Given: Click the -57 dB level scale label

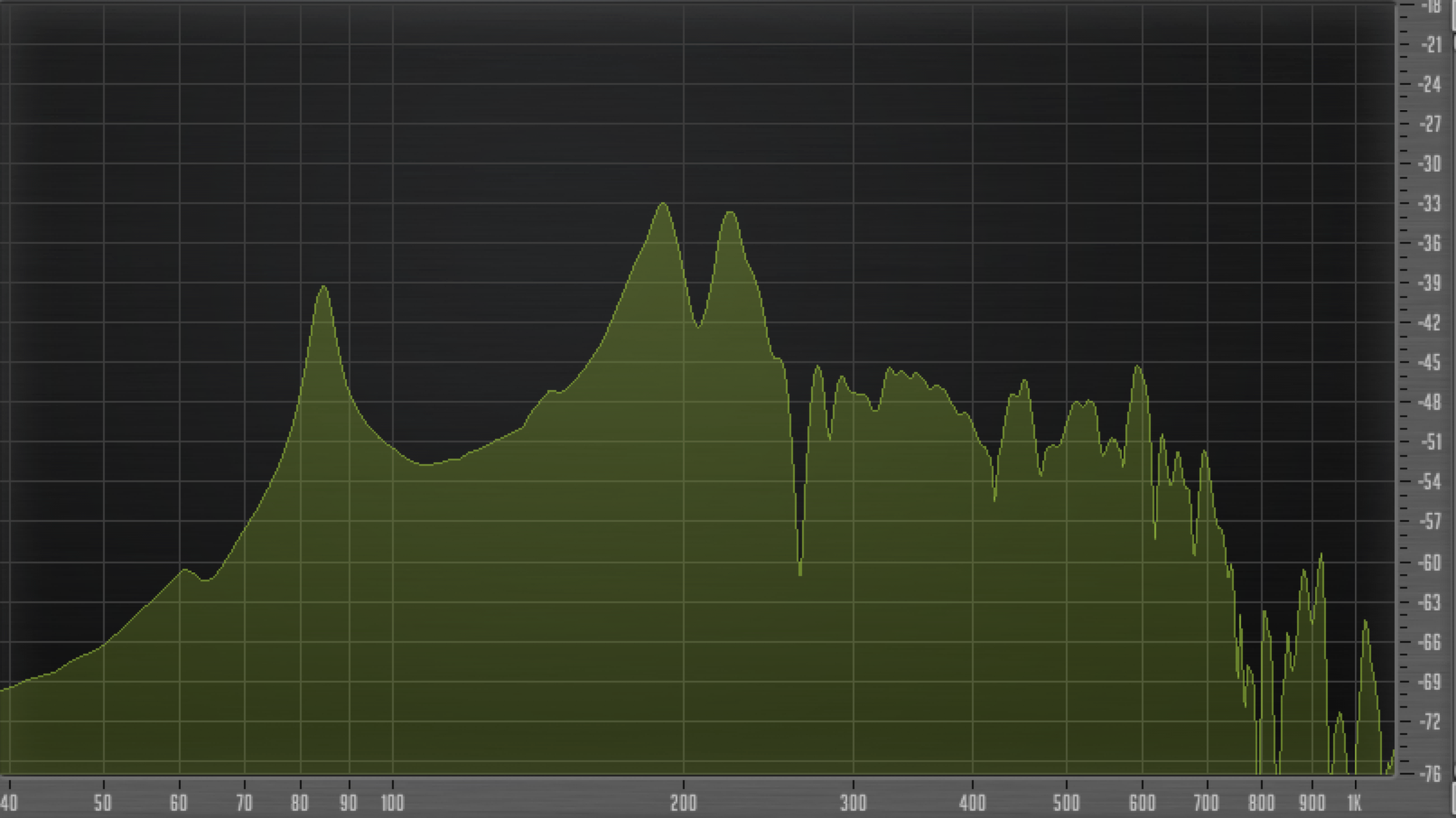Looking at the screenshot, I should [x=1430, y=521].
